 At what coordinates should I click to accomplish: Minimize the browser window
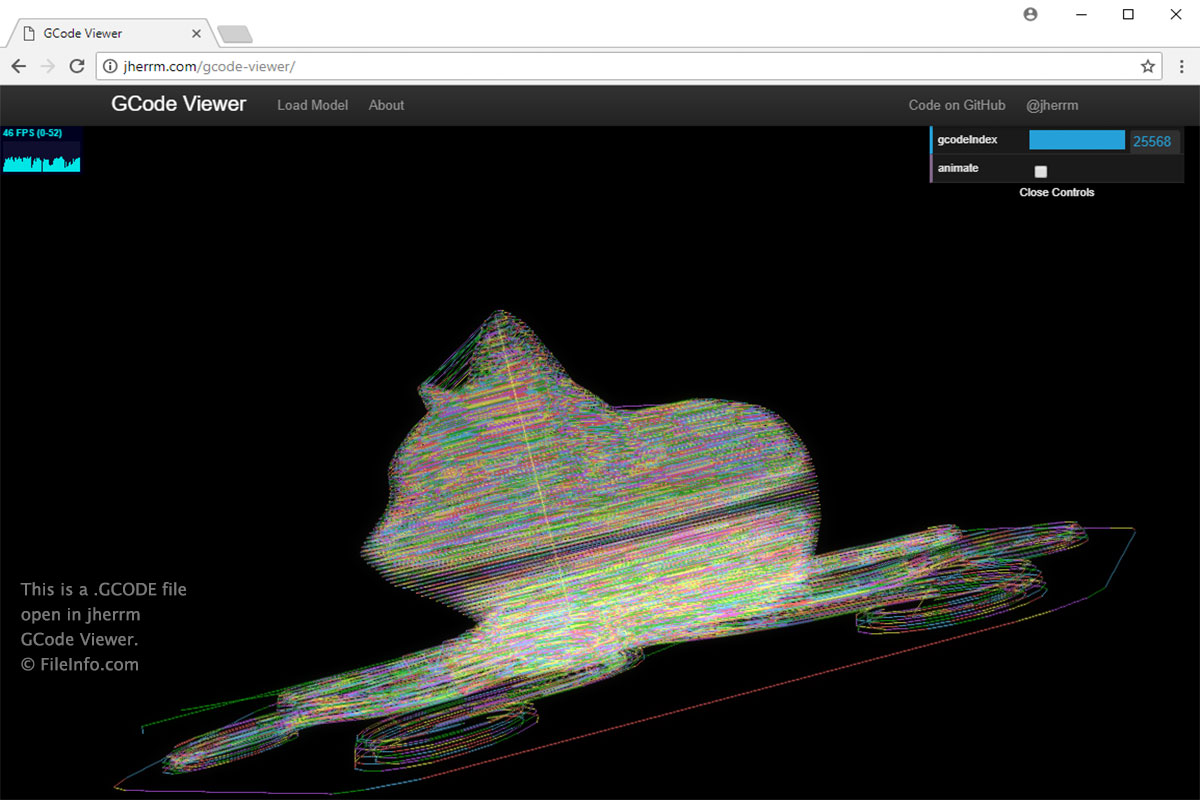tap(1081, 14)
